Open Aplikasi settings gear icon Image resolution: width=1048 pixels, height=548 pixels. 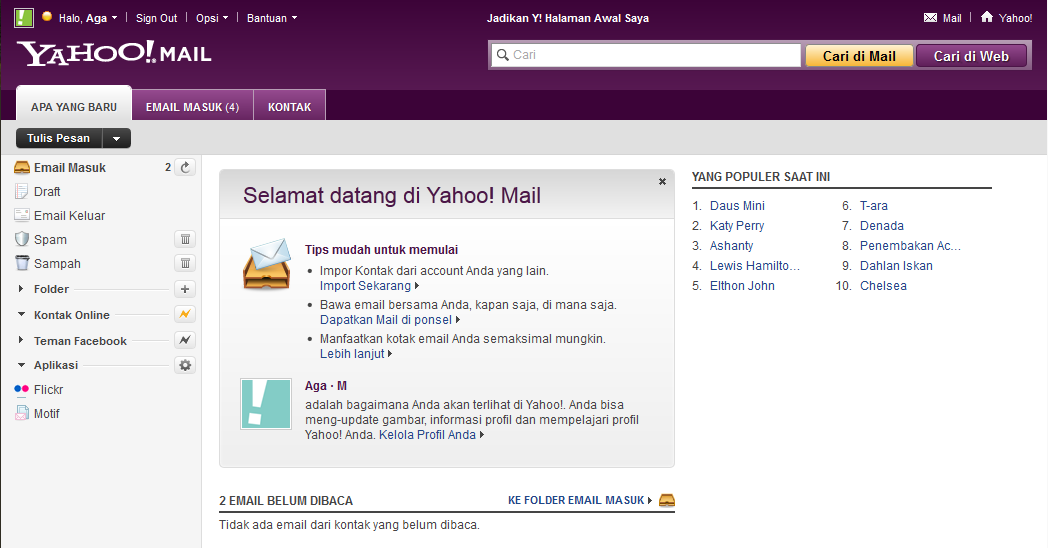click(185, 365)
